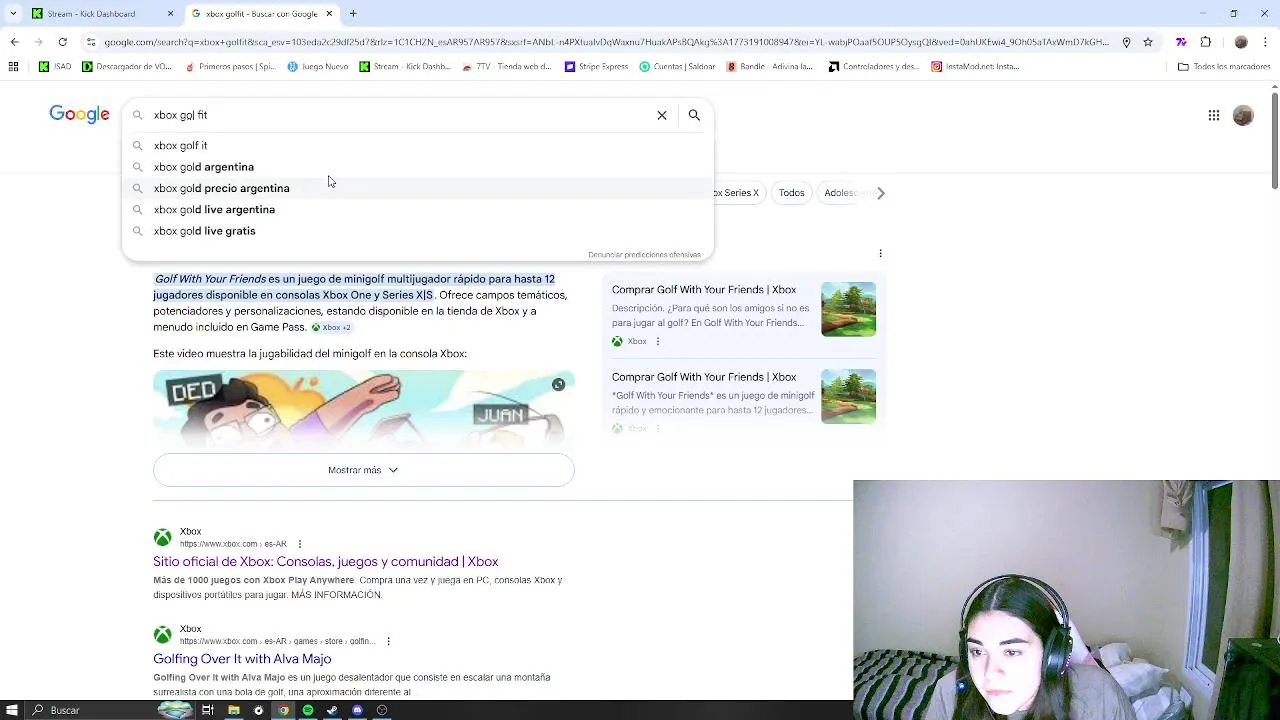Image resolution: width=1280 pixels, height=720 pixels.
Task: Open second Comprar Golf With Your Friends card
Action: pyautogui.click(x=704, y=377)
